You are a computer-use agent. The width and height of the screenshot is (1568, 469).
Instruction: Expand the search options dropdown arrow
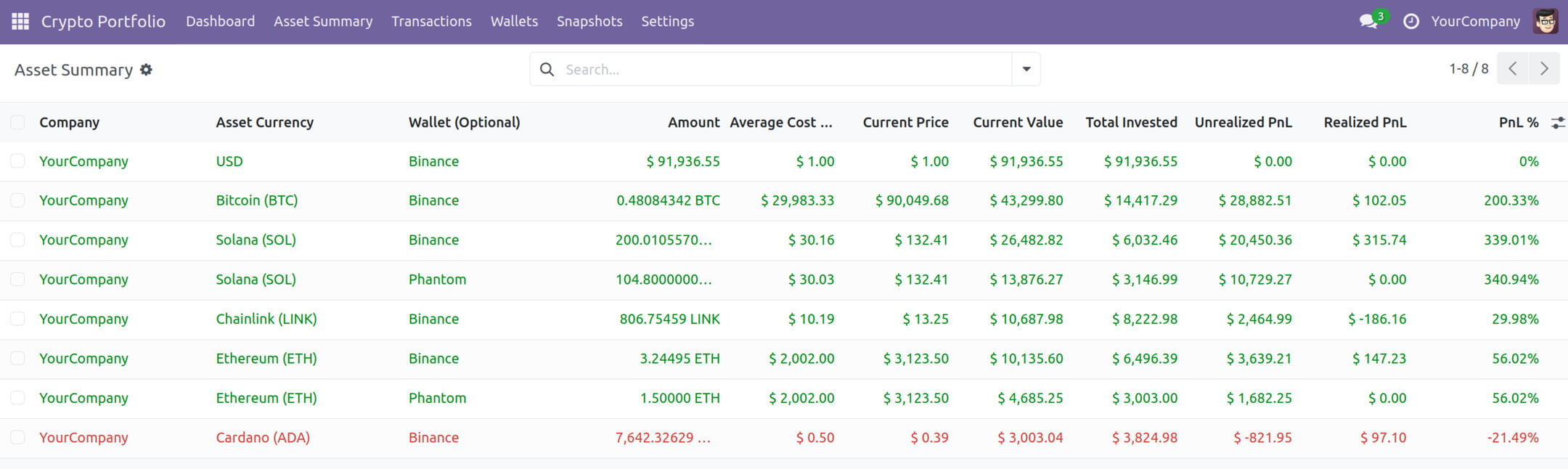[1026, 70]
